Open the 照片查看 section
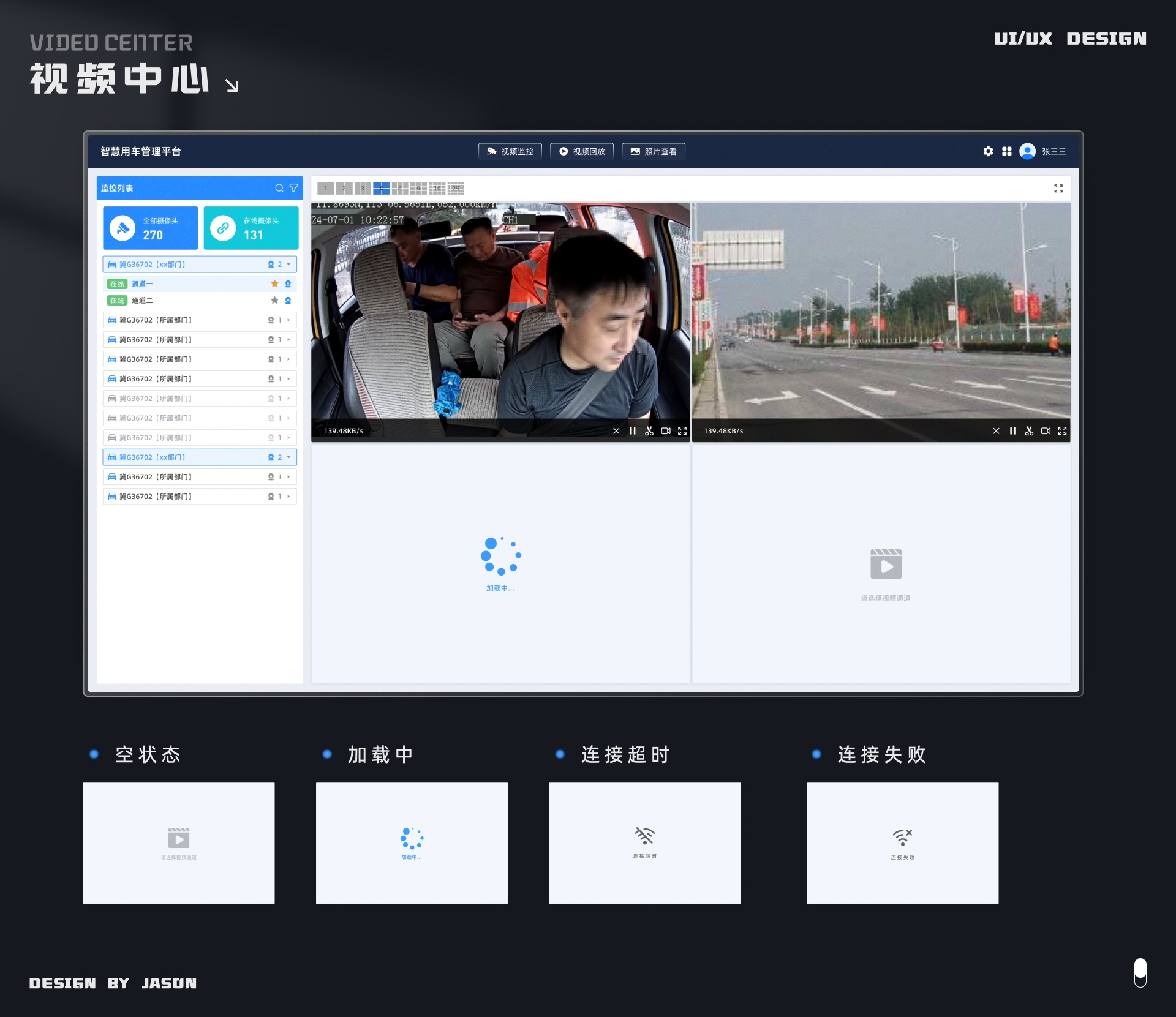1176x1017 pixels. (654, 151)
